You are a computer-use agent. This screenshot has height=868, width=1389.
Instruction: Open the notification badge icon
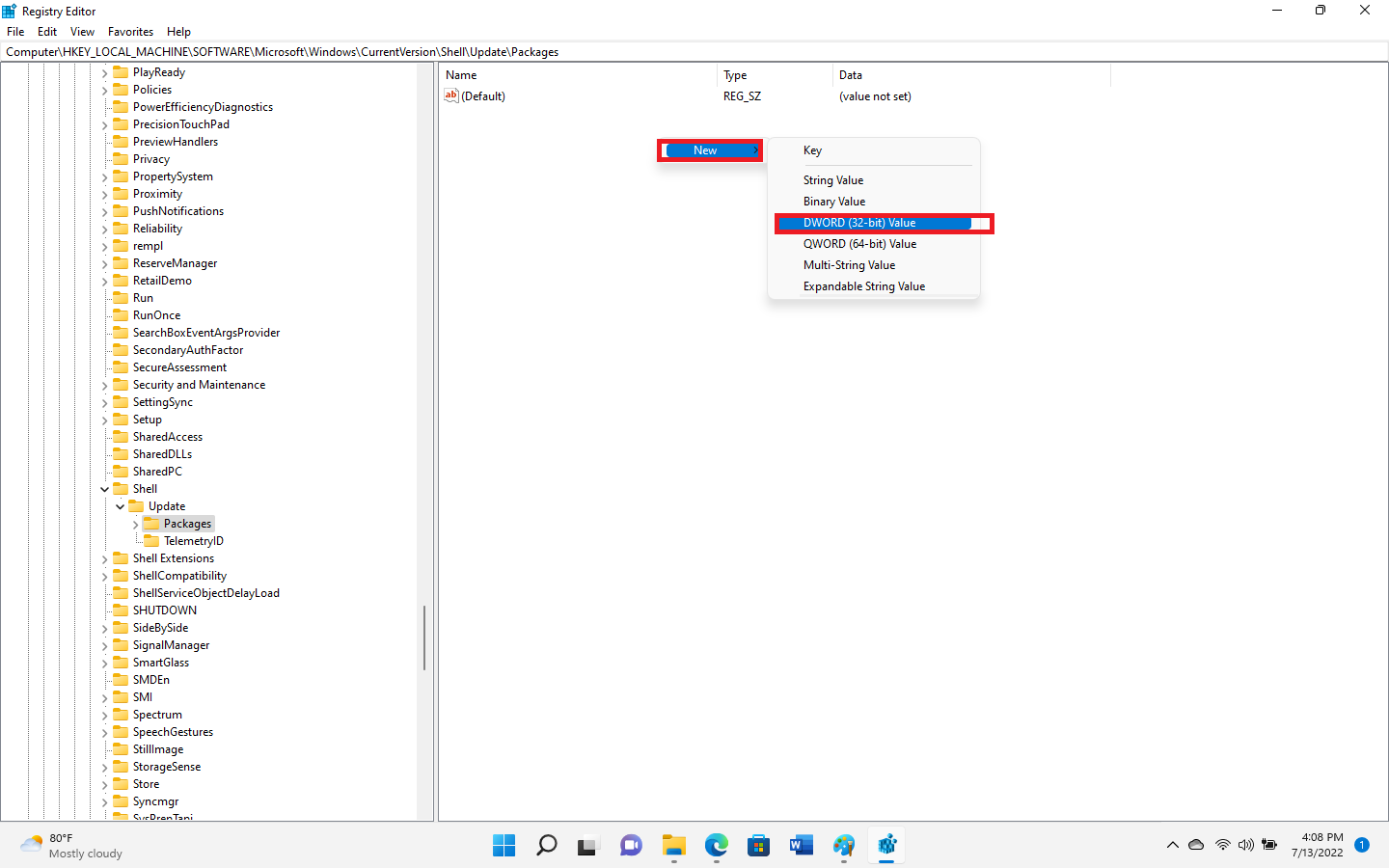1362,845
